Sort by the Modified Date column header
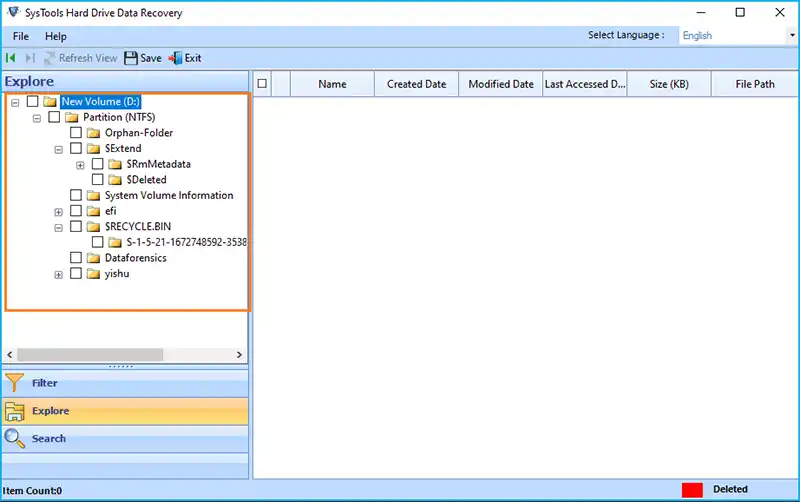Screen dimensions: 800x502 (x=501, y=84)
